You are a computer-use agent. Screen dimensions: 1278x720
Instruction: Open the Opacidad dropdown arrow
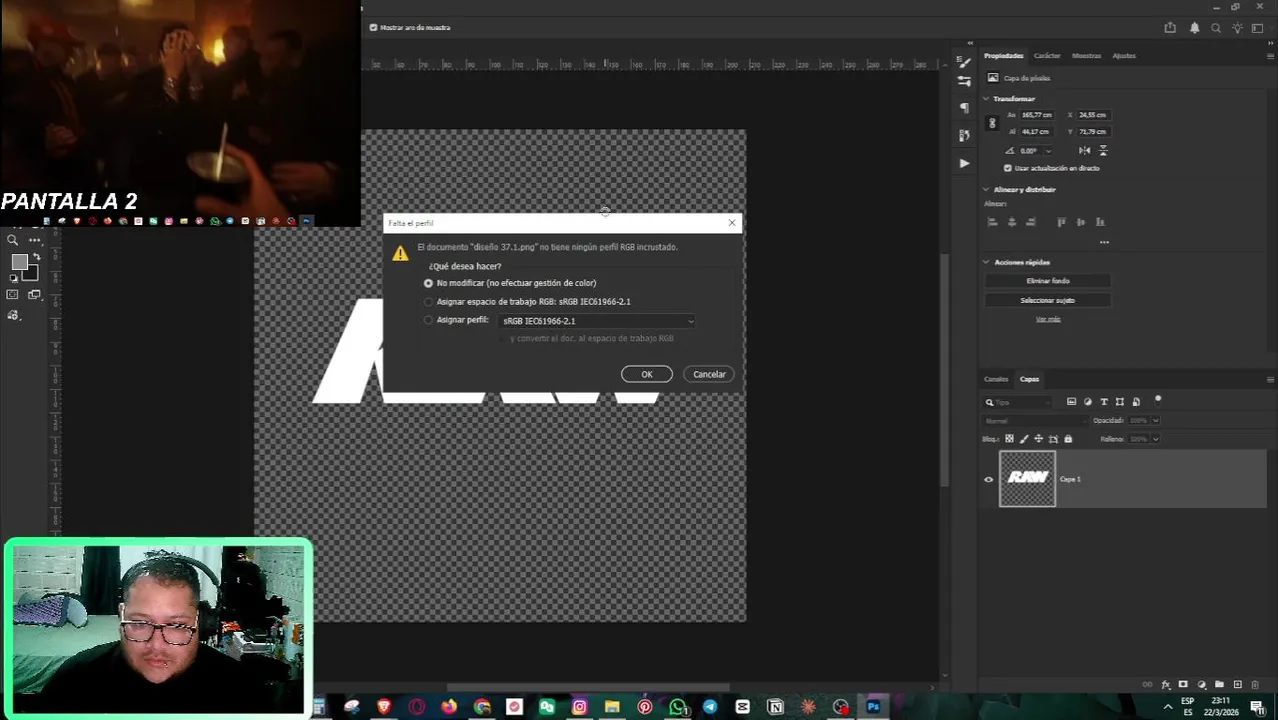click(1156, 421)
